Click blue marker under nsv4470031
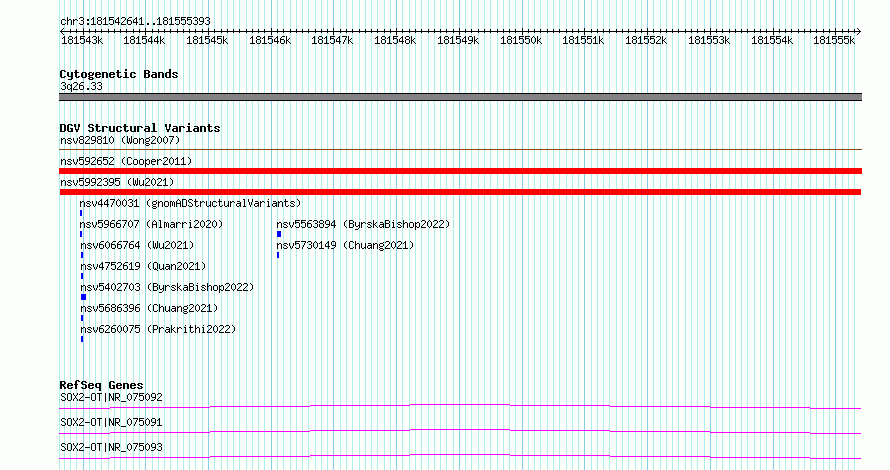 (81, 213)
